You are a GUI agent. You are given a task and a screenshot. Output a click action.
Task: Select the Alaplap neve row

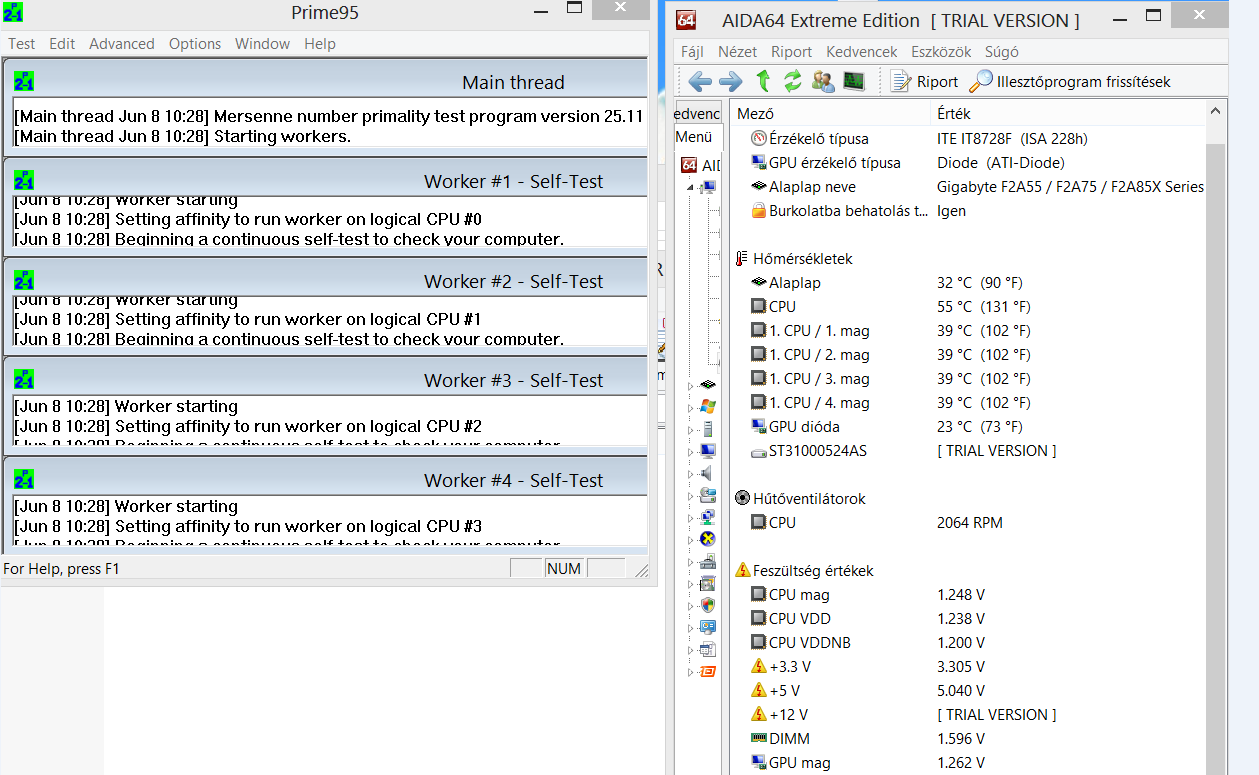pos(968,187)
